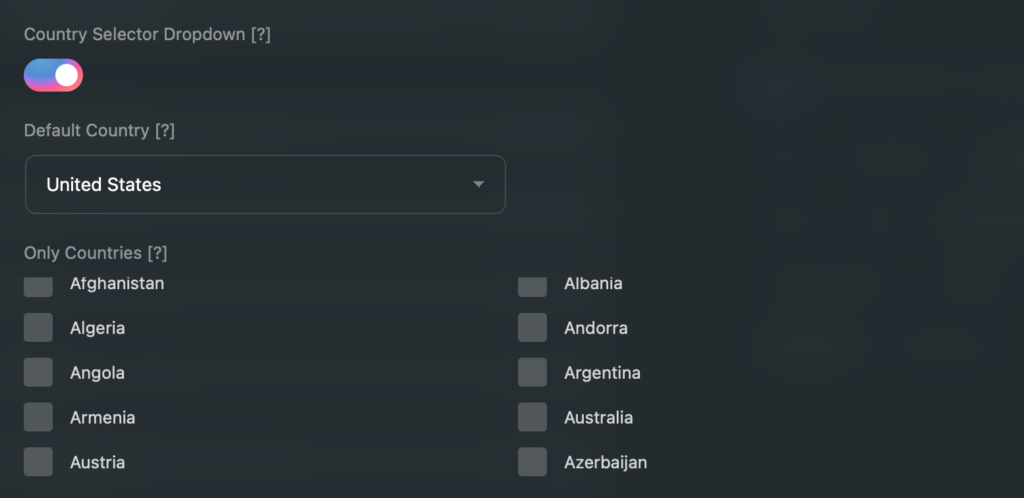Enable the Australia checkbox
Viewport: 1024px width, 498px height.
click(532, 417)
